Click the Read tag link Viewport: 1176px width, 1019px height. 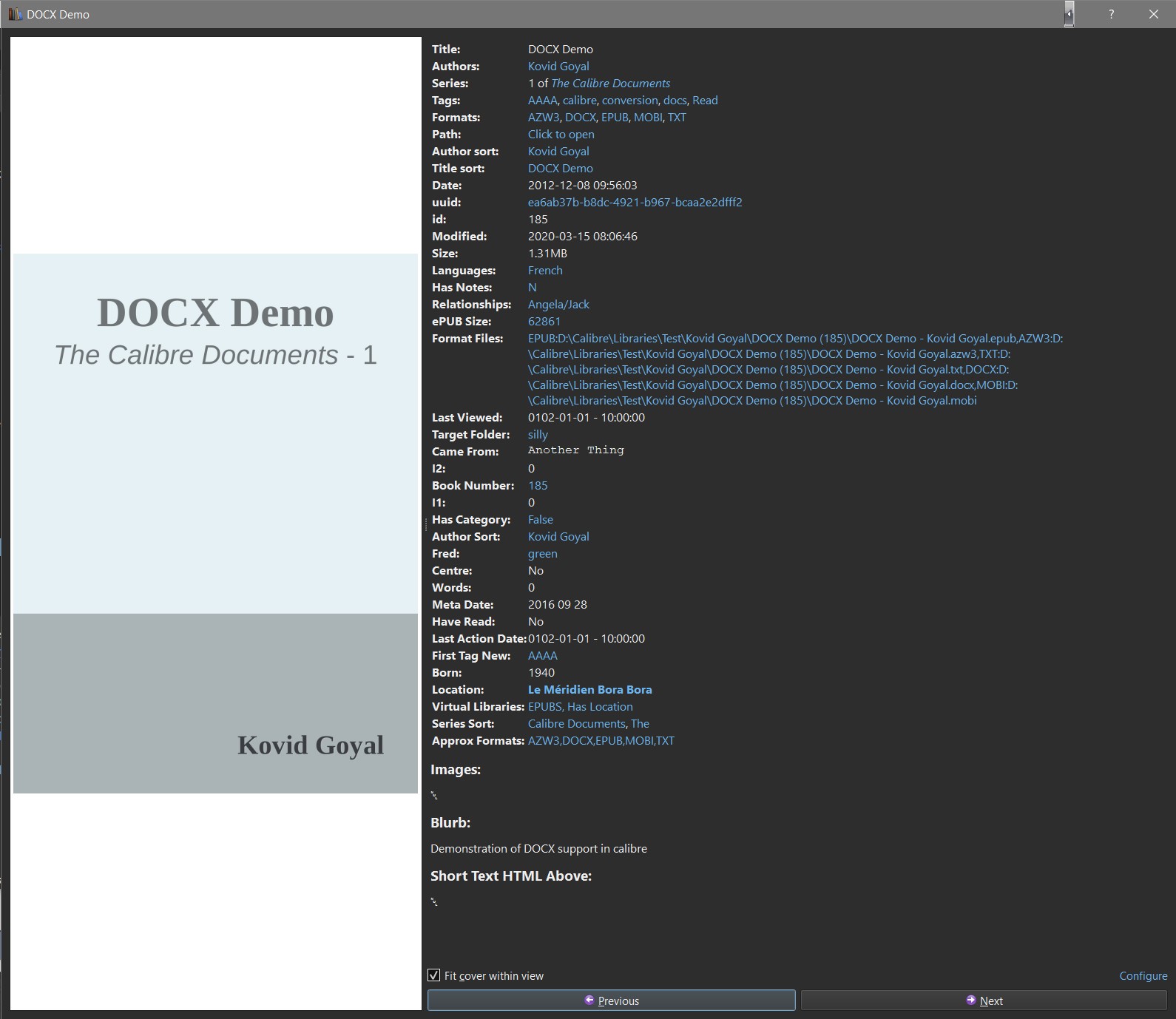coord(705,101)
